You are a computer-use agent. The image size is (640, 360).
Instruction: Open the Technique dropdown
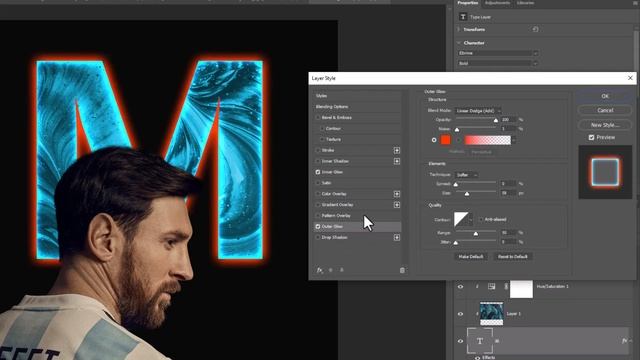[466, 175]
